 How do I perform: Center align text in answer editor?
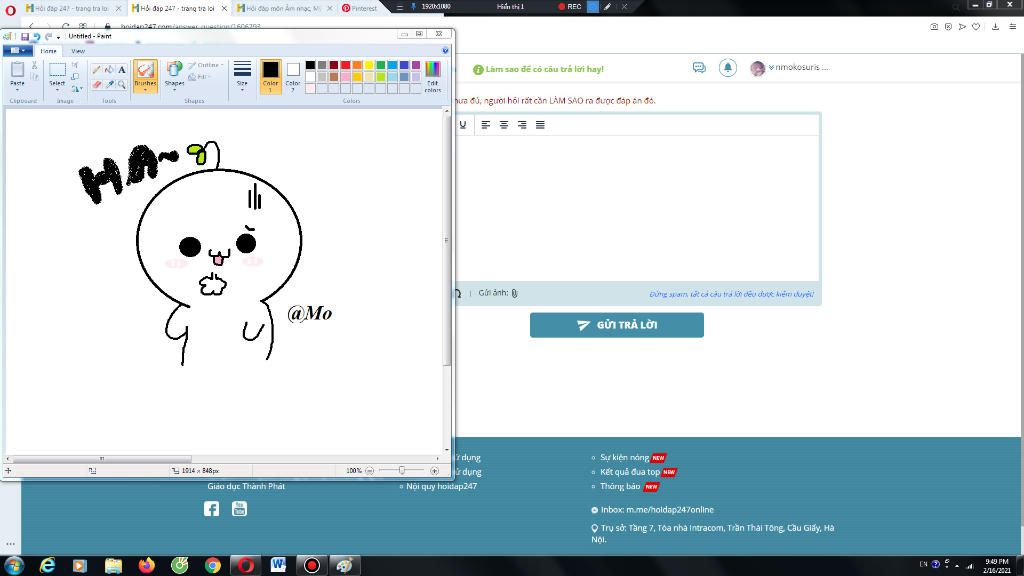504,125
